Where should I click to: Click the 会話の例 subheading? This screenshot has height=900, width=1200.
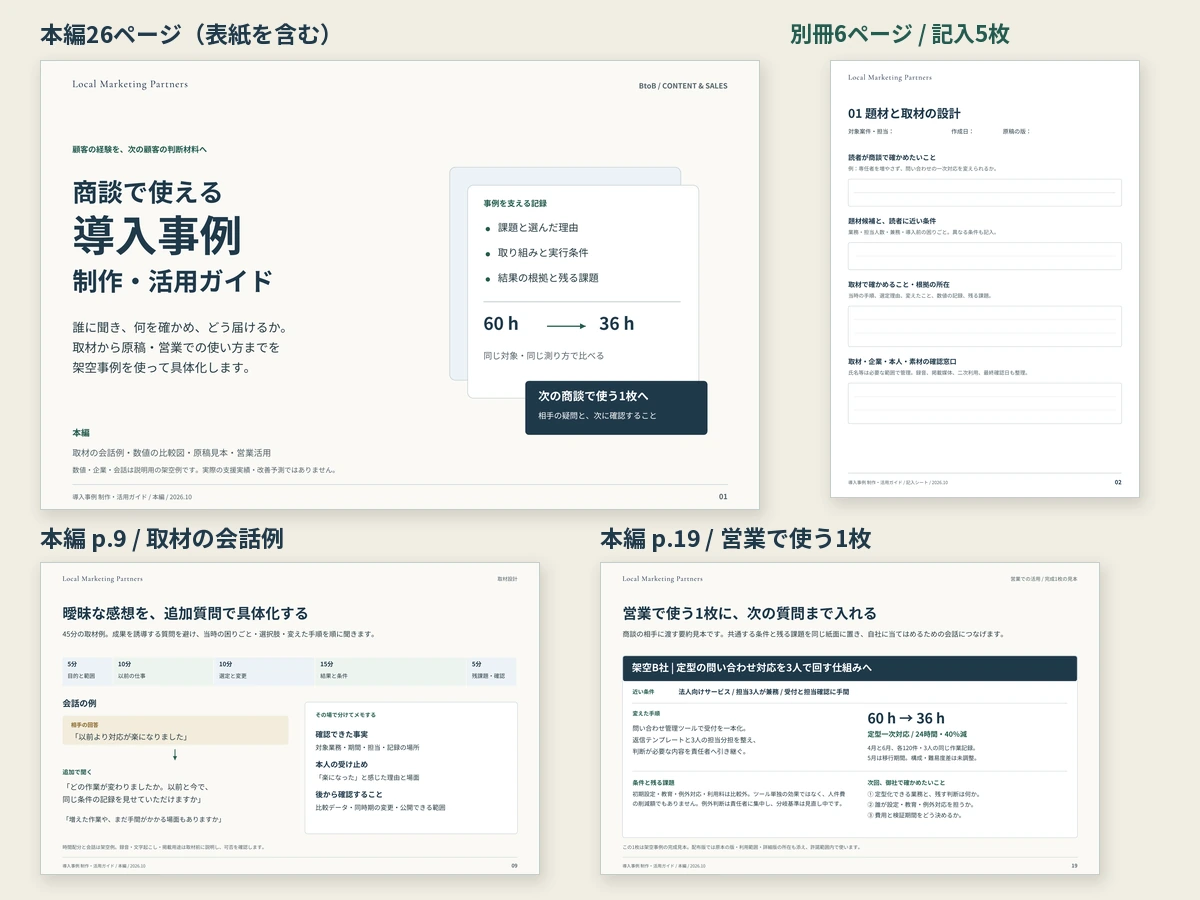(x=80, y=704)
